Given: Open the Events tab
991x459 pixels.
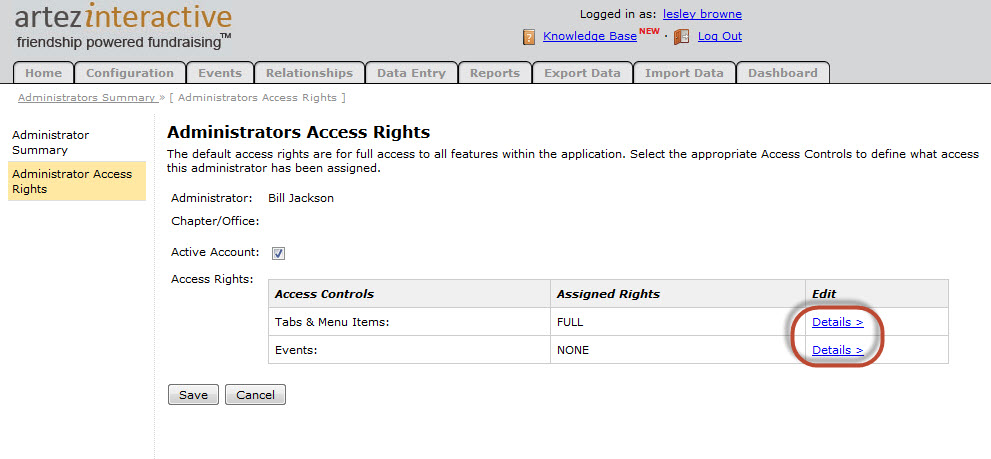Looking at the screenshot, I should coord(219,73).
